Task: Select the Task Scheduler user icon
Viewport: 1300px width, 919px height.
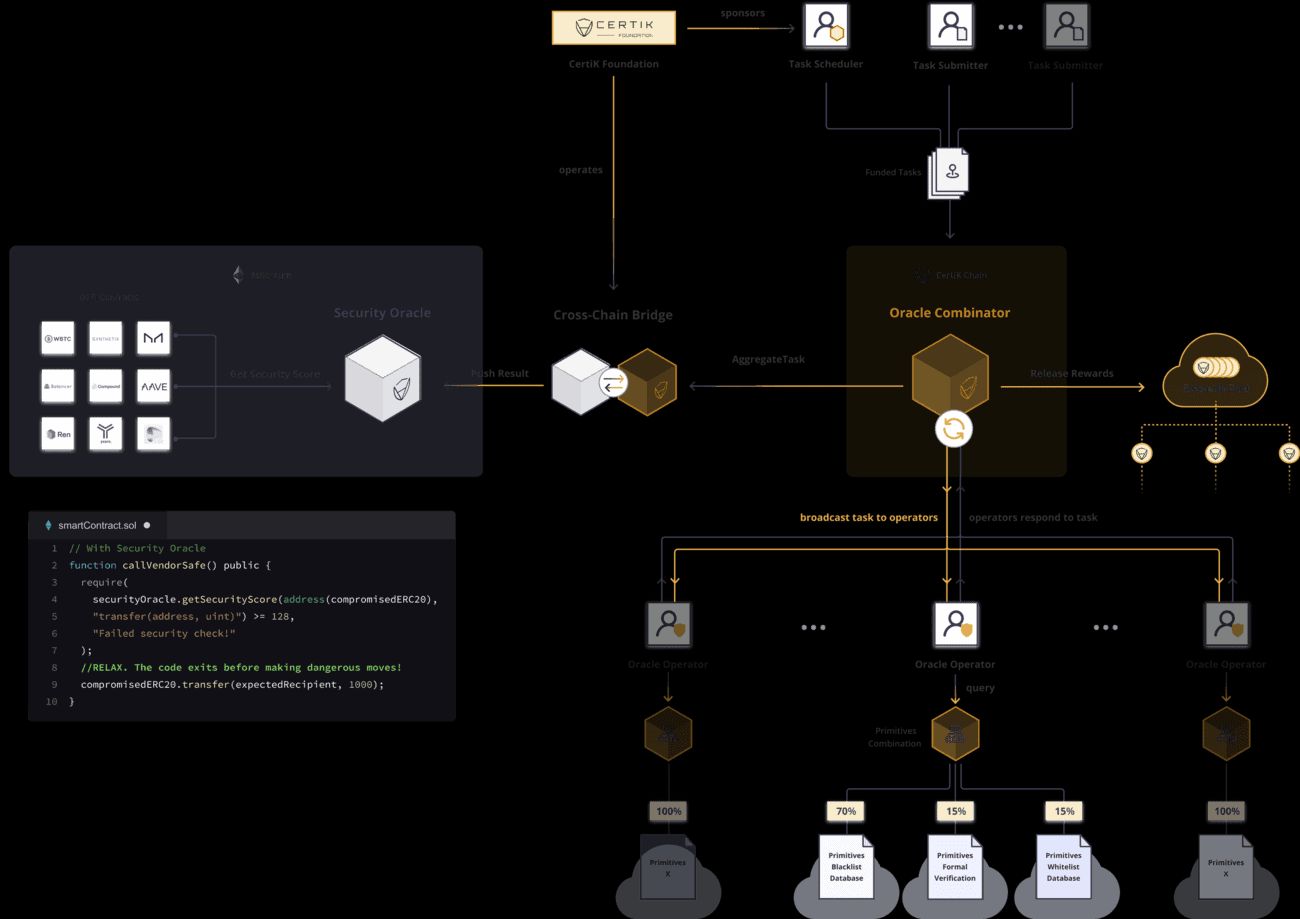Action: [x=825, y=25]
